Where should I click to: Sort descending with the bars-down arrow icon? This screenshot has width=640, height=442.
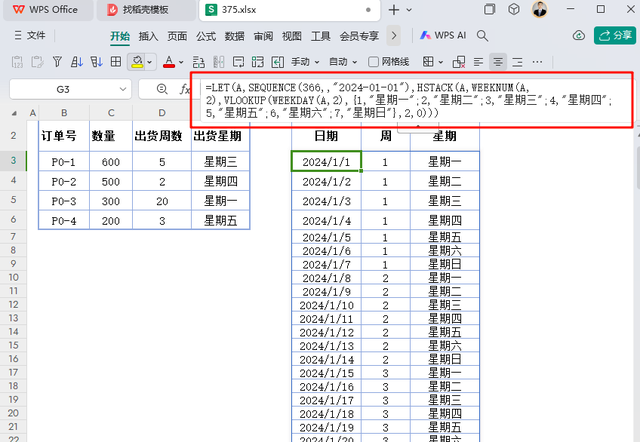(x=96, y=62)
